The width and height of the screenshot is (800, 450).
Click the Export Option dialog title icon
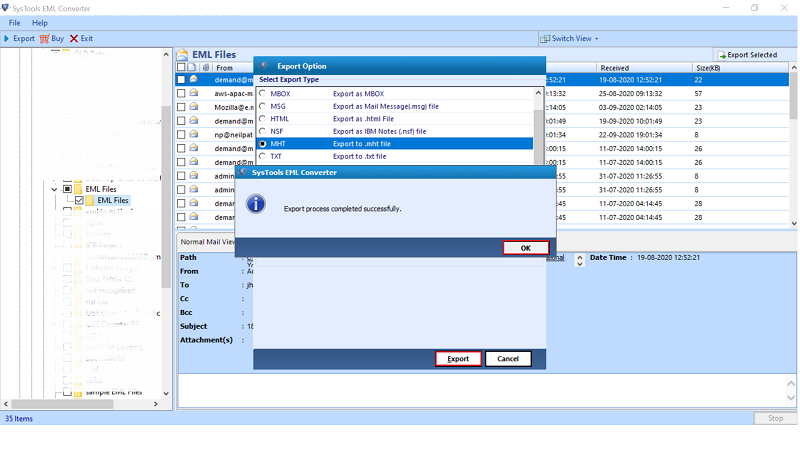pyautogui.click(x=263, y=66)
